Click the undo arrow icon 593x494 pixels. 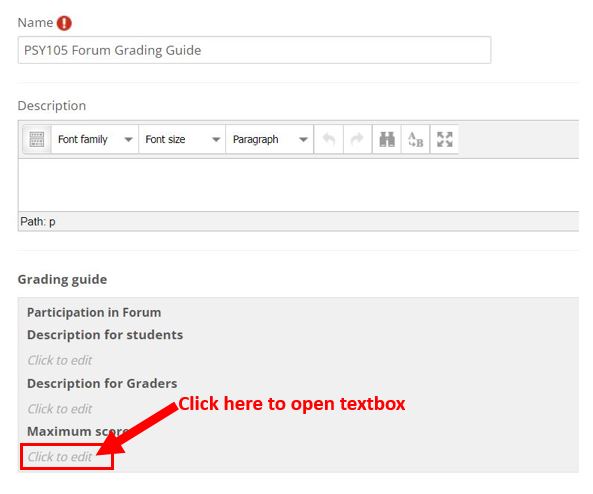click(x=329, y=140)
